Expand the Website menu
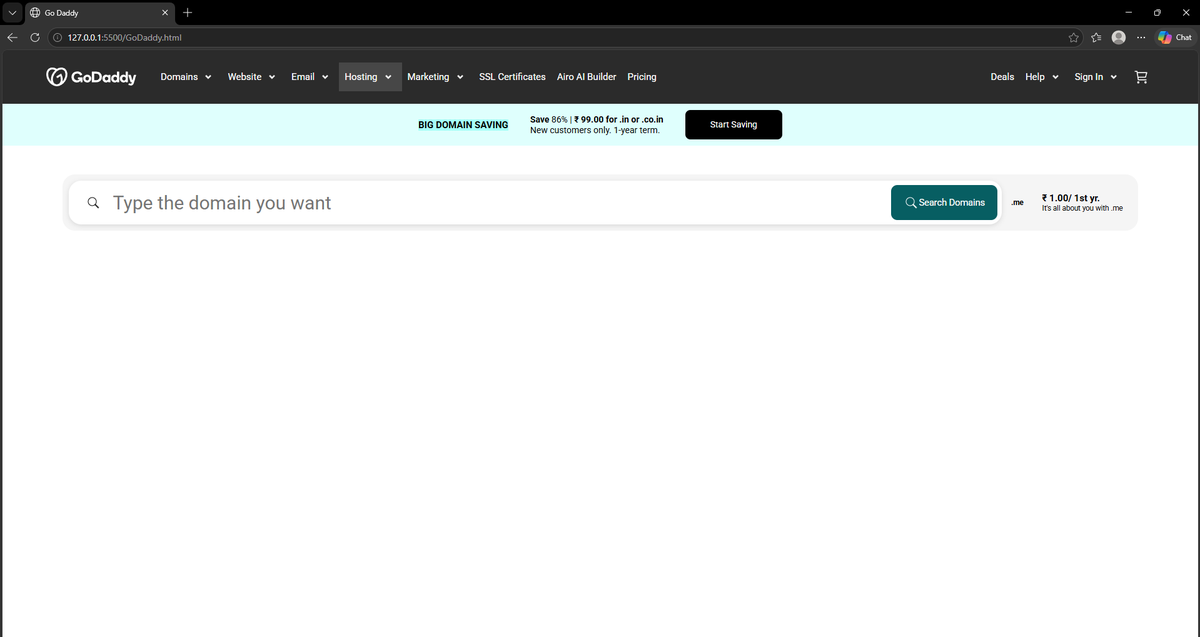1200x637 pixels. tap(251, 77)
